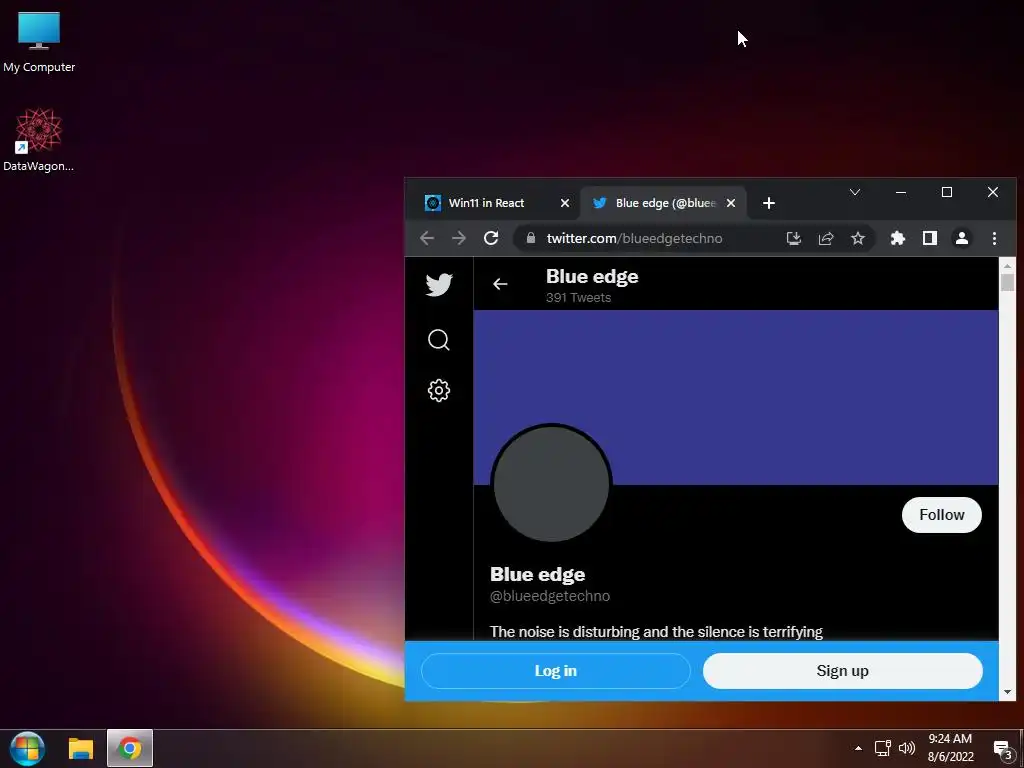Open the DataWagon desktop shortcut
The image size is (1024, 768).
coord(39,140)
